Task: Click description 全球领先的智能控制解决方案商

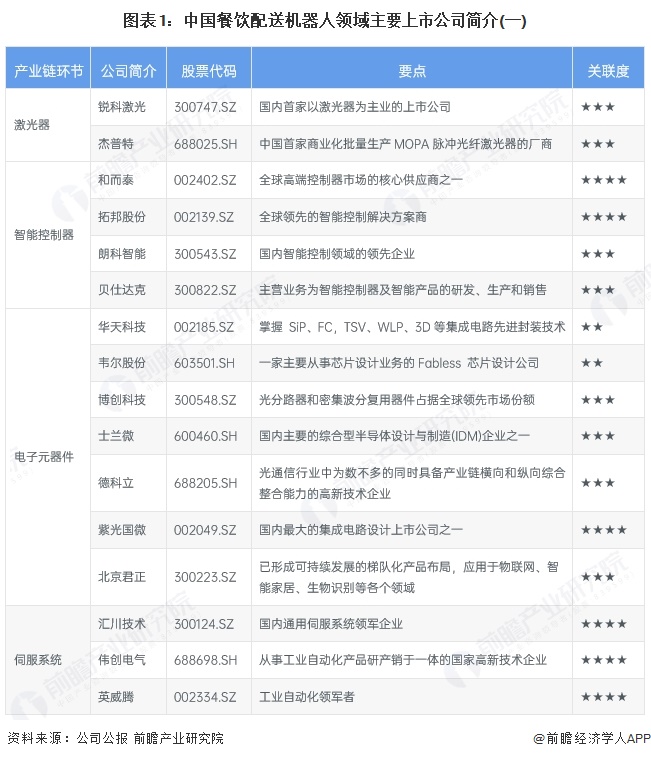Action: click(343, 217)
